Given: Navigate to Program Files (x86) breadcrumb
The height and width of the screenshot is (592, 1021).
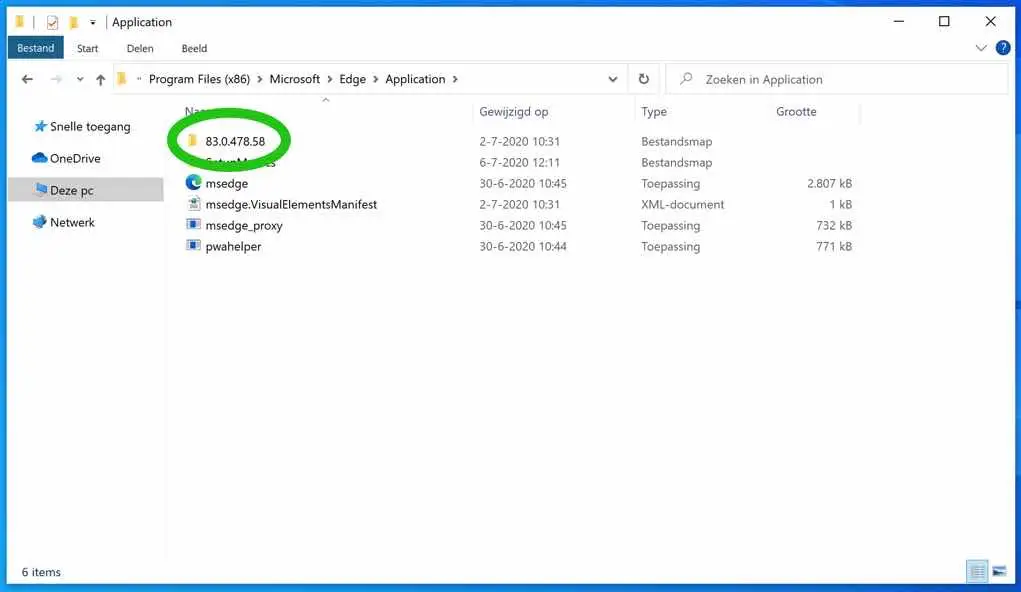Looking at the screenshot, I should [199, 79].
